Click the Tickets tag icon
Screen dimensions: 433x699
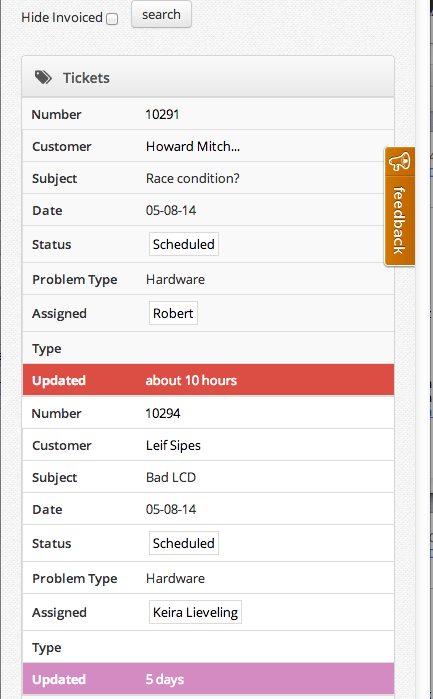pyautogui.click(x=43, y=78)
